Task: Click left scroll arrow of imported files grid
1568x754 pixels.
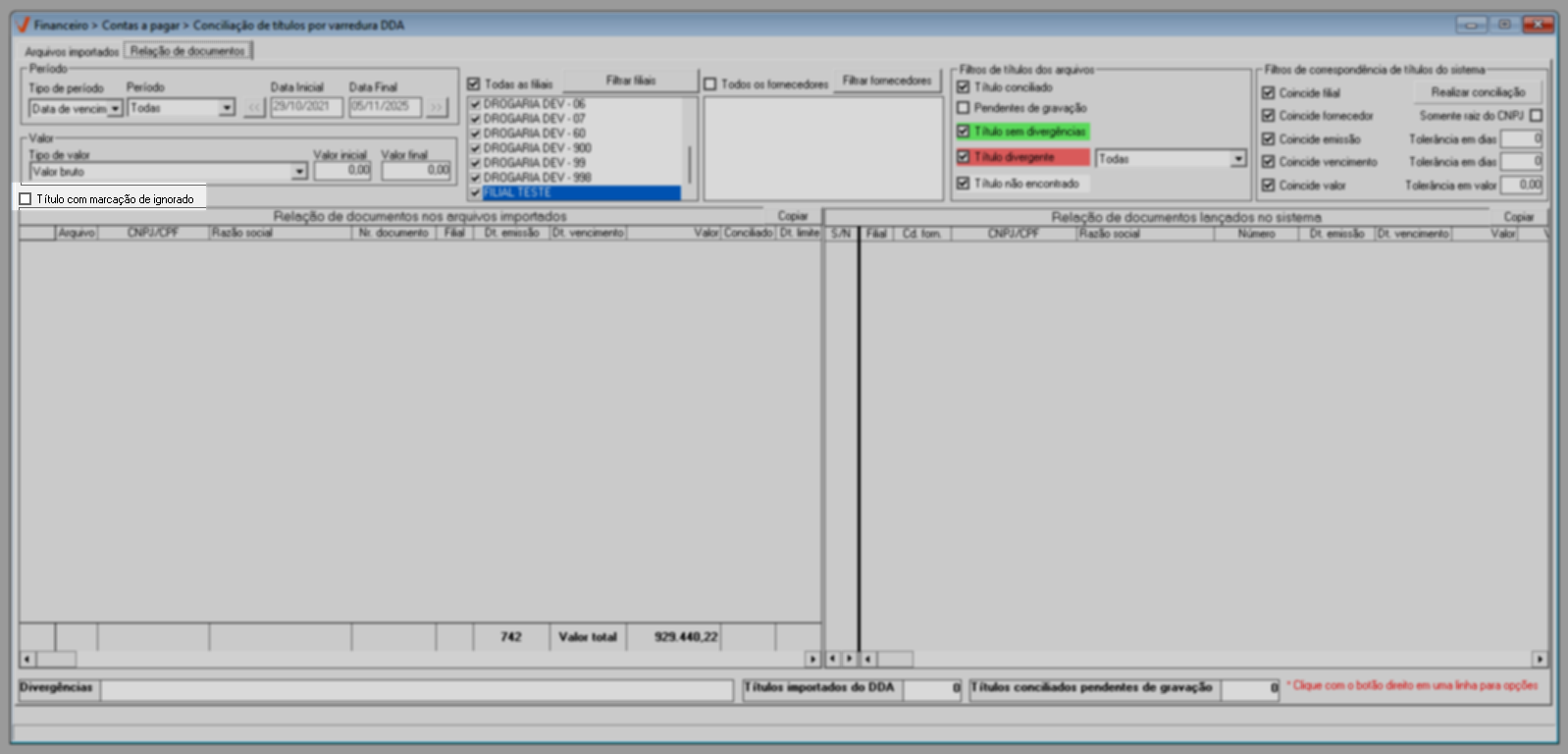Action: [x=26, y=659]
